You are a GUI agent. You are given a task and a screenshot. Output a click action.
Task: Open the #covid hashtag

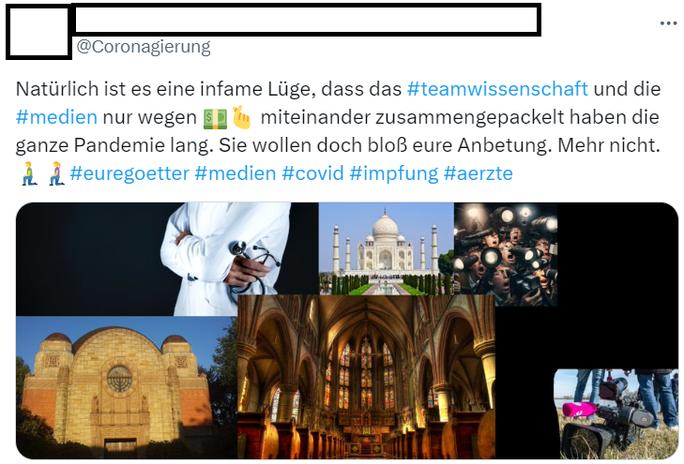[x=312, y=174]
